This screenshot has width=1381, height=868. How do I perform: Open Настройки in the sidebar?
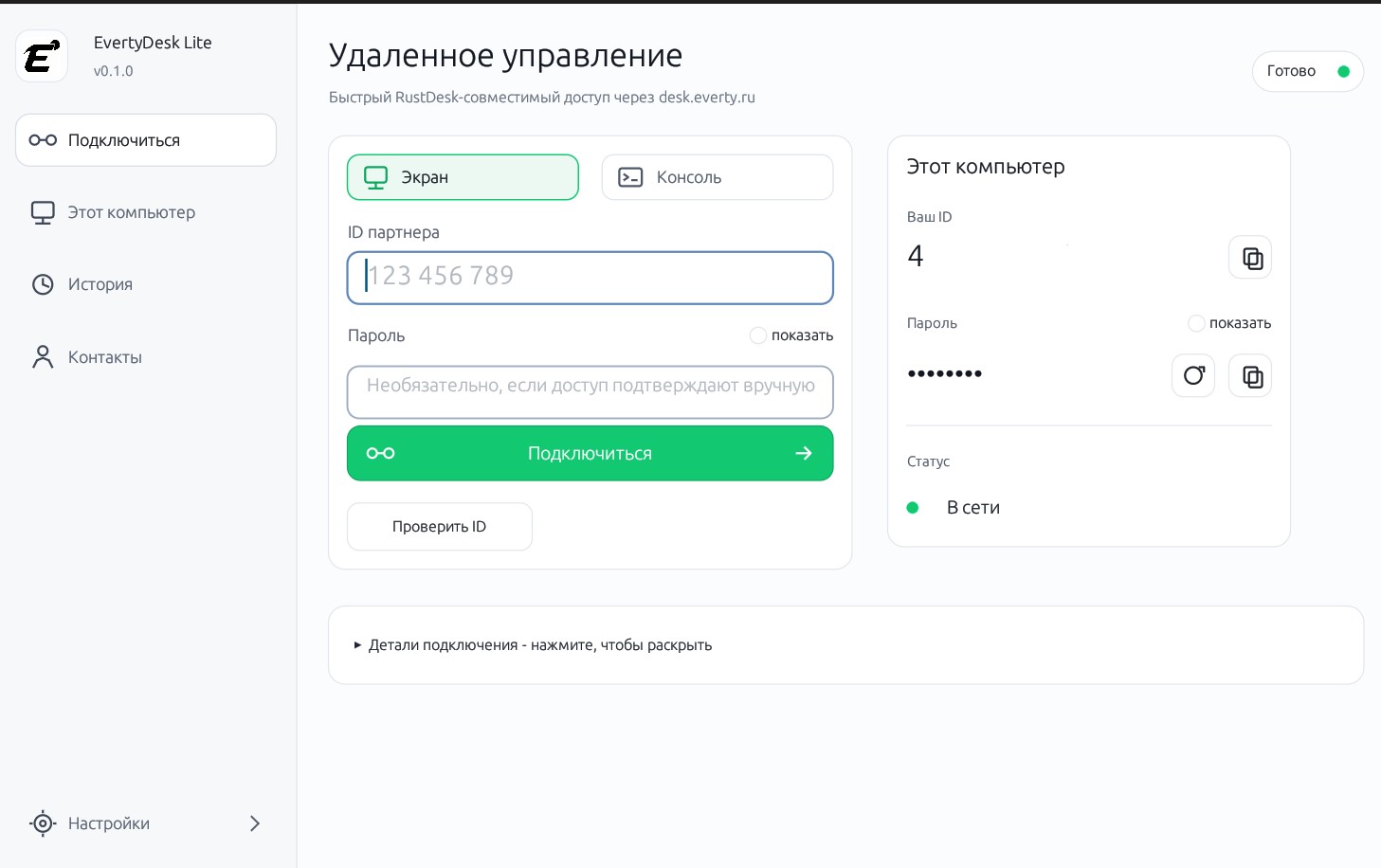[146, 823]
